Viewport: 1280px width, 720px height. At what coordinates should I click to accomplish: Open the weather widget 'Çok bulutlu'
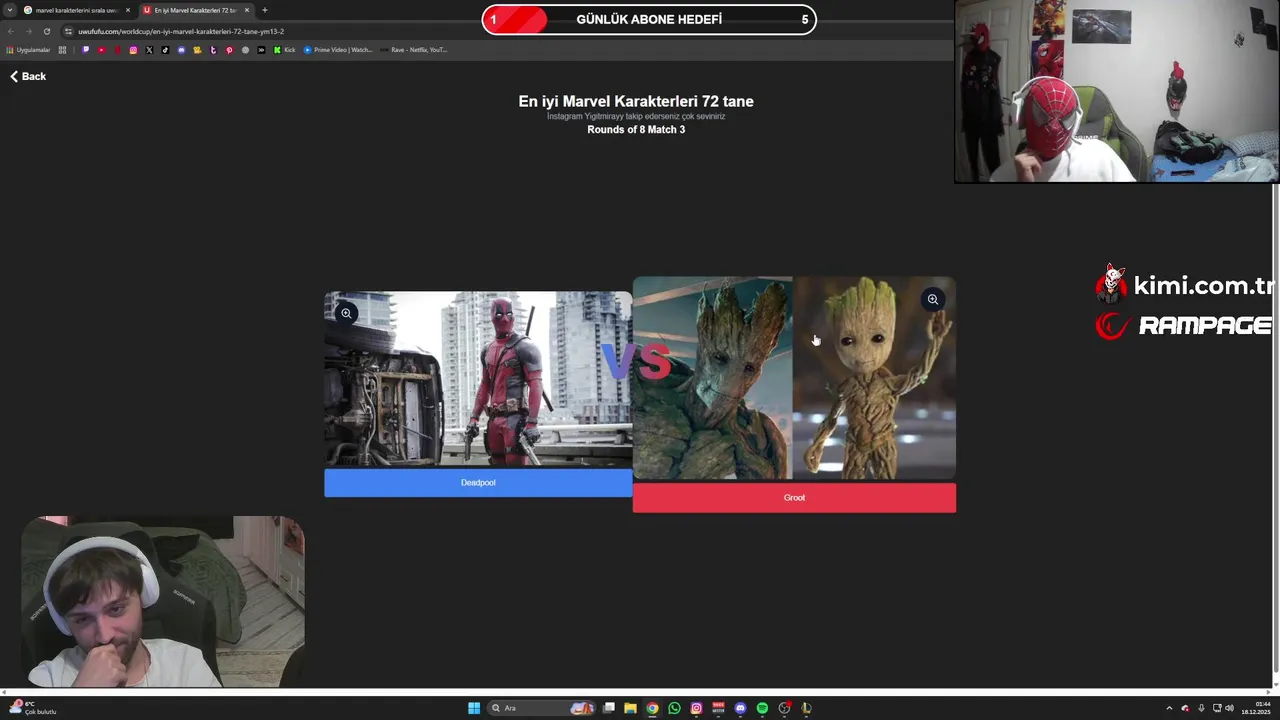[34, 708]
